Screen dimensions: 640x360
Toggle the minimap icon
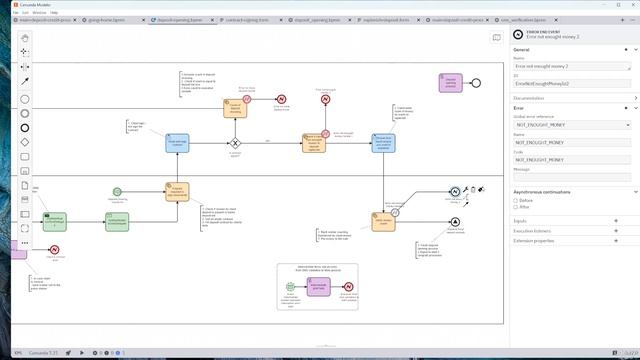point(496,38)
